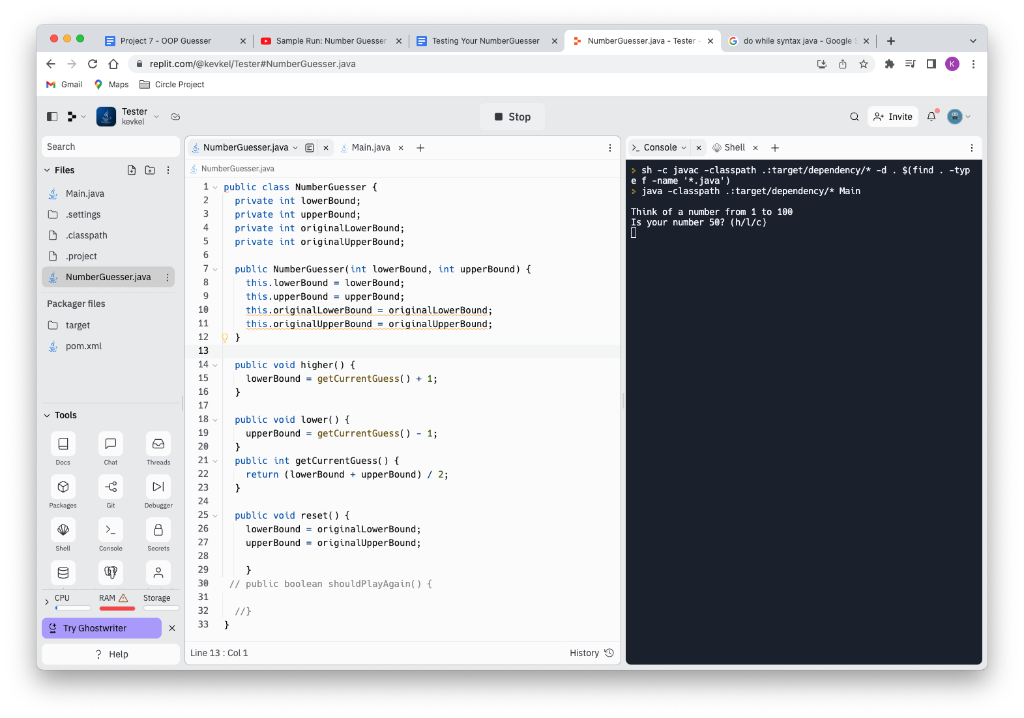Expand the resources CPU chevron

(x=47, y=602)
